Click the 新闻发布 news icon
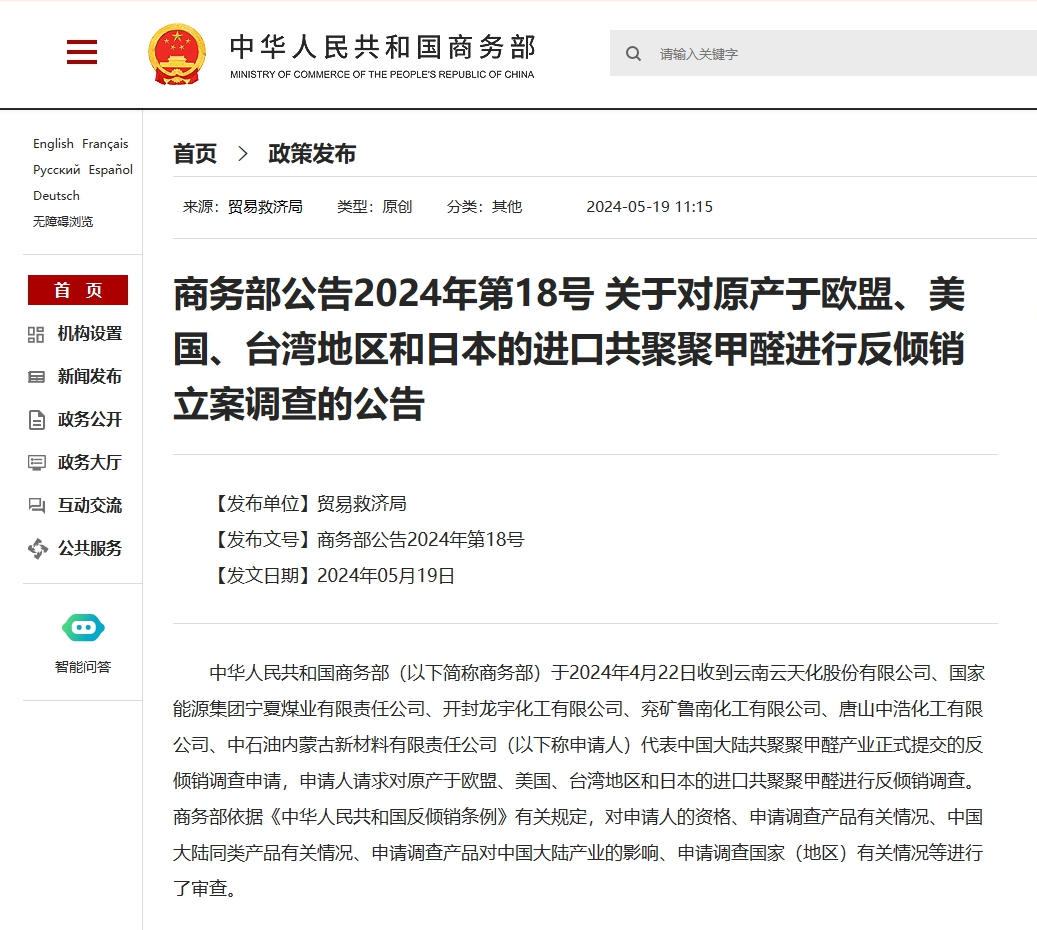The image size is (1037, 930). (36, 377)
